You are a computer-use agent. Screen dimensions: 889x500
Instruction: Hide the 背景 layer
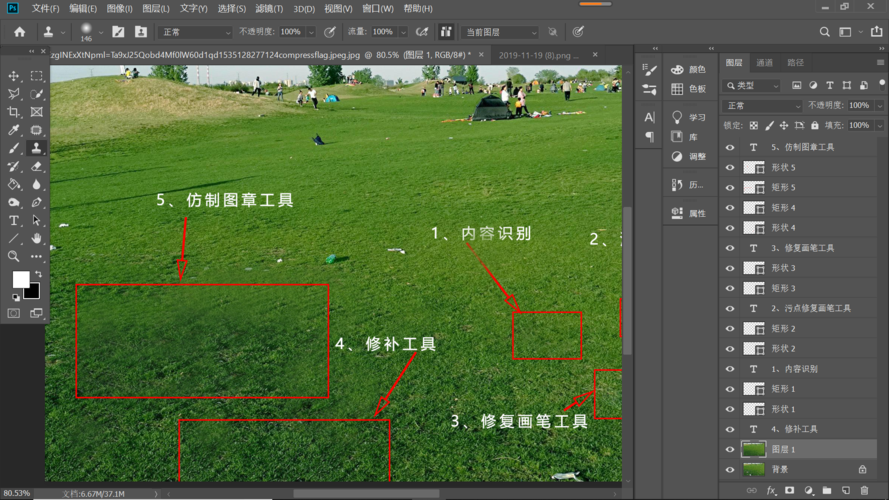(729, 469)
